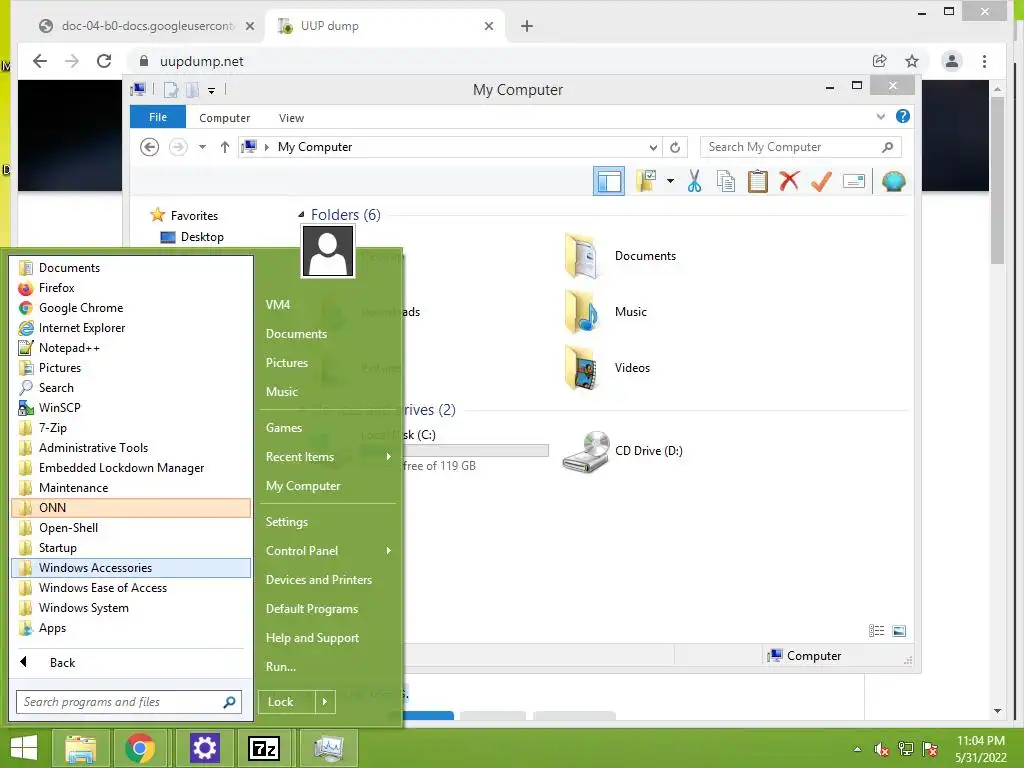Expand the 7-Zip folder
Image resolution: width=1024 pixels, height=768 pixels.
131,428
